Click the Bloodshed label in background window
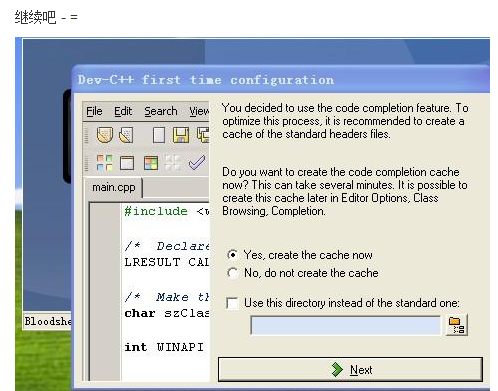This screenshot has width=498, height=391. coord(47,321)
